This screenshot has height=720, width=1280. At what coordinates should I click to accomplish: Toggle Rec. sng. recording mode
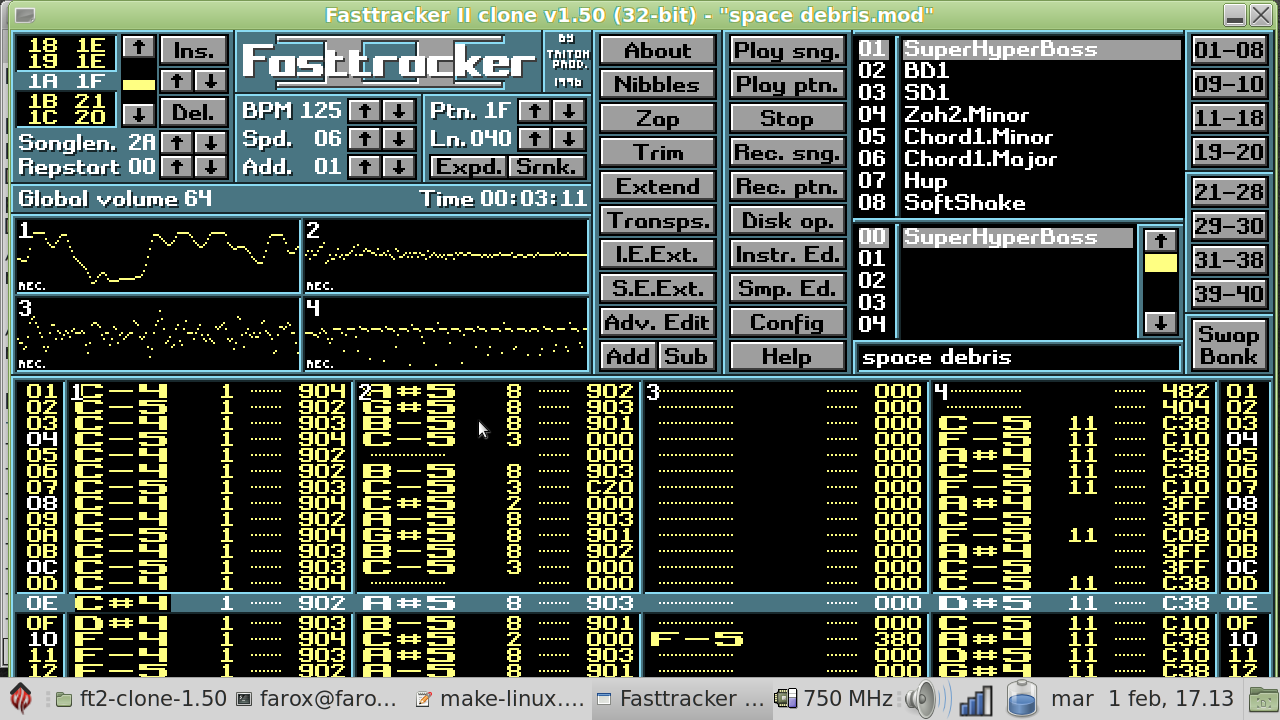tap(786, 153)
